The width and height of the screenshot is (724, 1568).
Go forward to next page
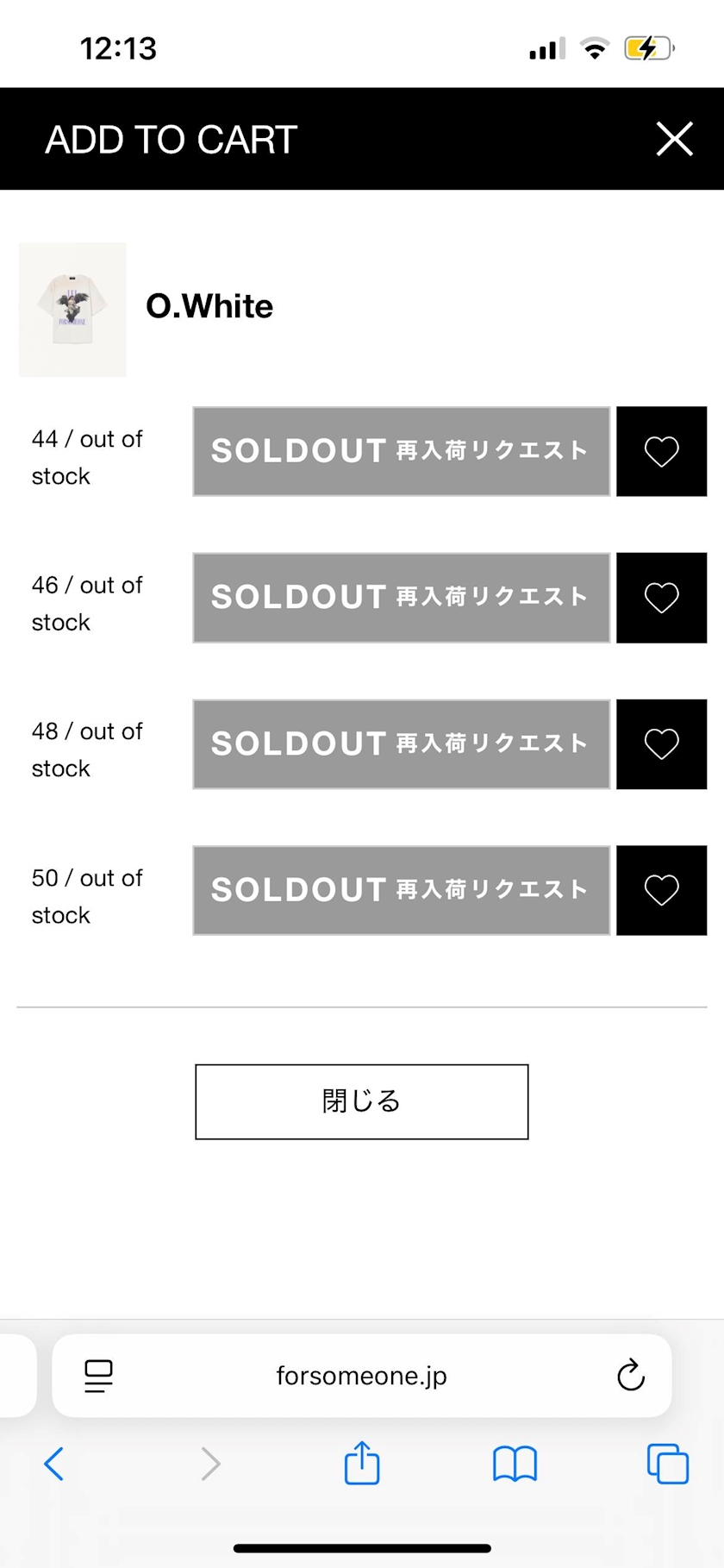[210, 1464]
